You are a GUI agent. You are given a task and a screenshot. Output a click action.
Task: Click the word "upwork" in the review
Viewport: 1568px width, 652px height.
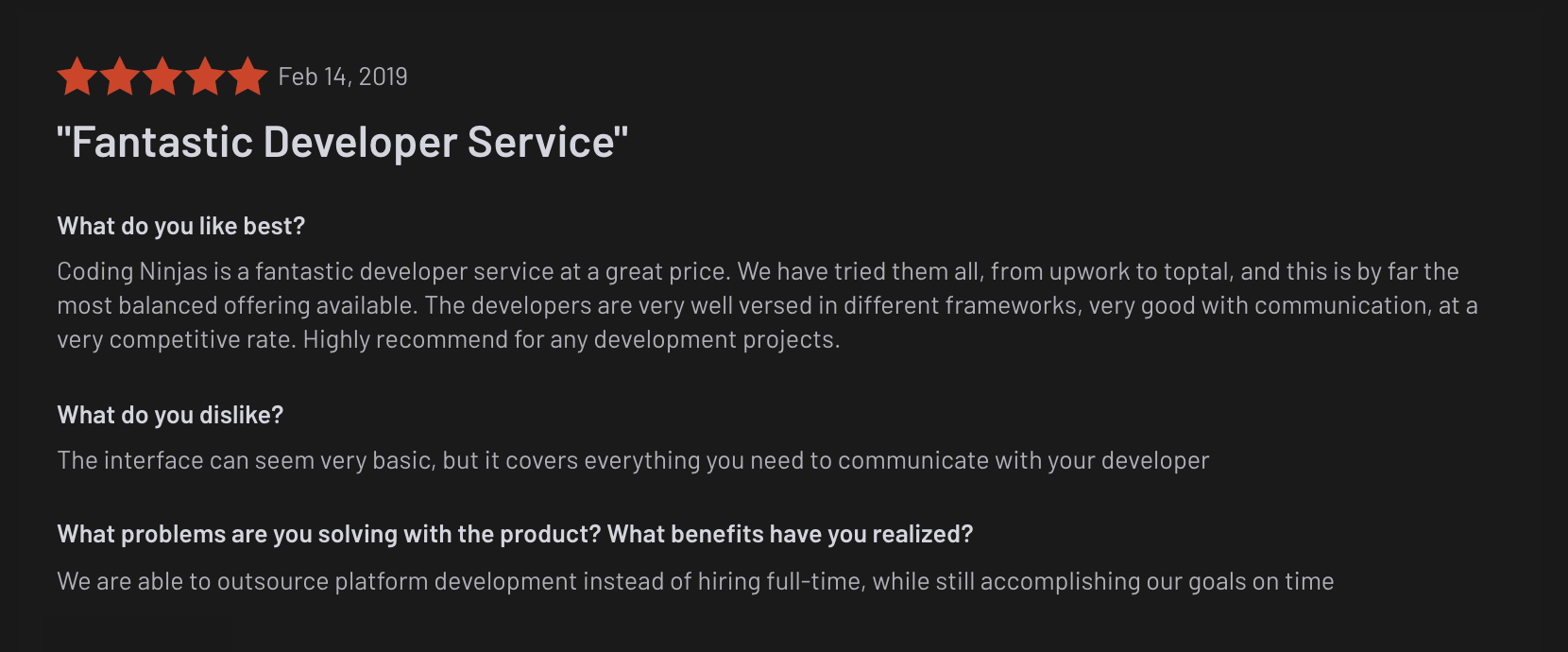click(x=1089, y=272)
